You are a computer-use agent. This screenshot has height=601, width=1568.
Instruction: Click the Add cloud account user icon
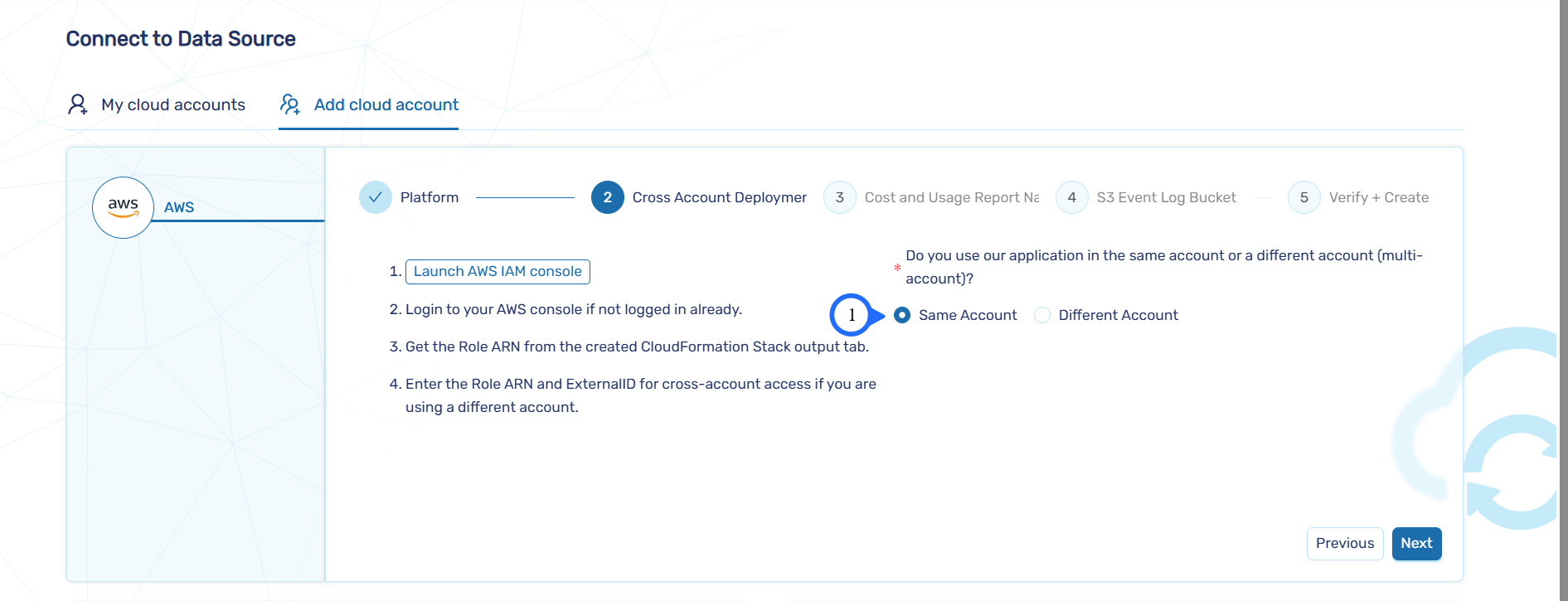(290, 104)
